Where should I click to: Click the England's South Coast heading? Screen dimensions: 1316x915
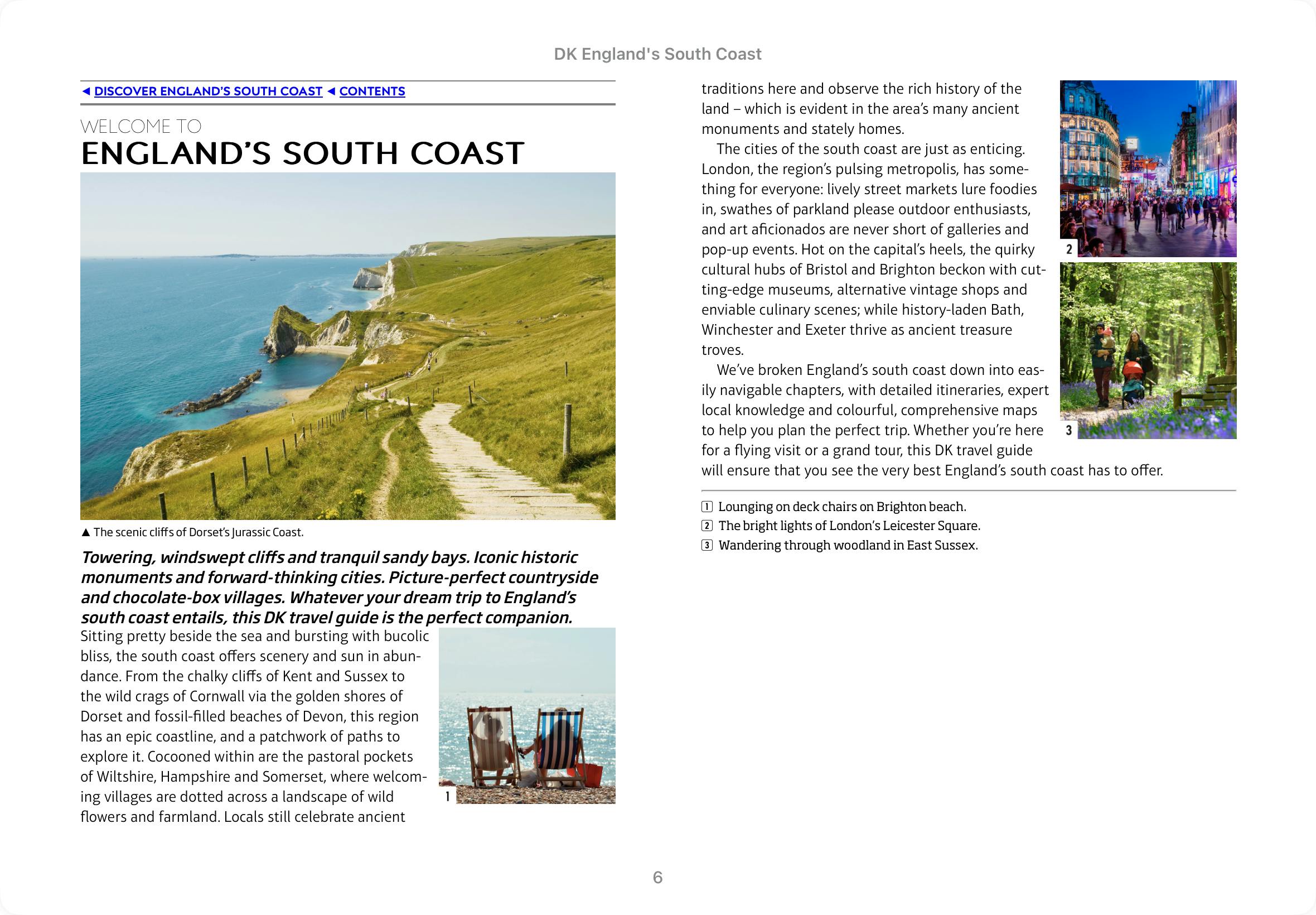[302, 153]
